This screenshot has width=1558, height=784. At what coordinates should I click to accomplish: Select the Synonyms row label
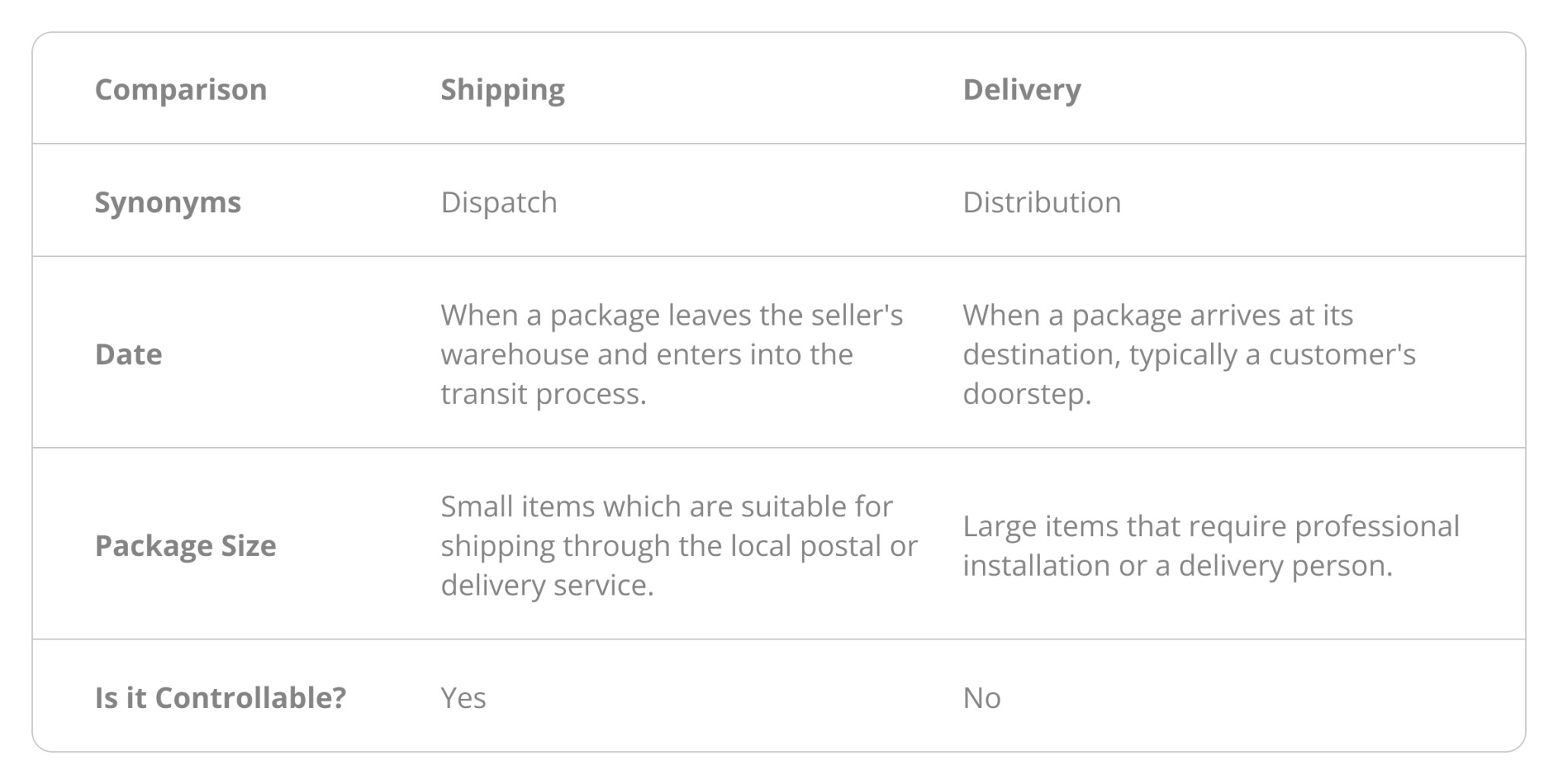pos(167,203)
